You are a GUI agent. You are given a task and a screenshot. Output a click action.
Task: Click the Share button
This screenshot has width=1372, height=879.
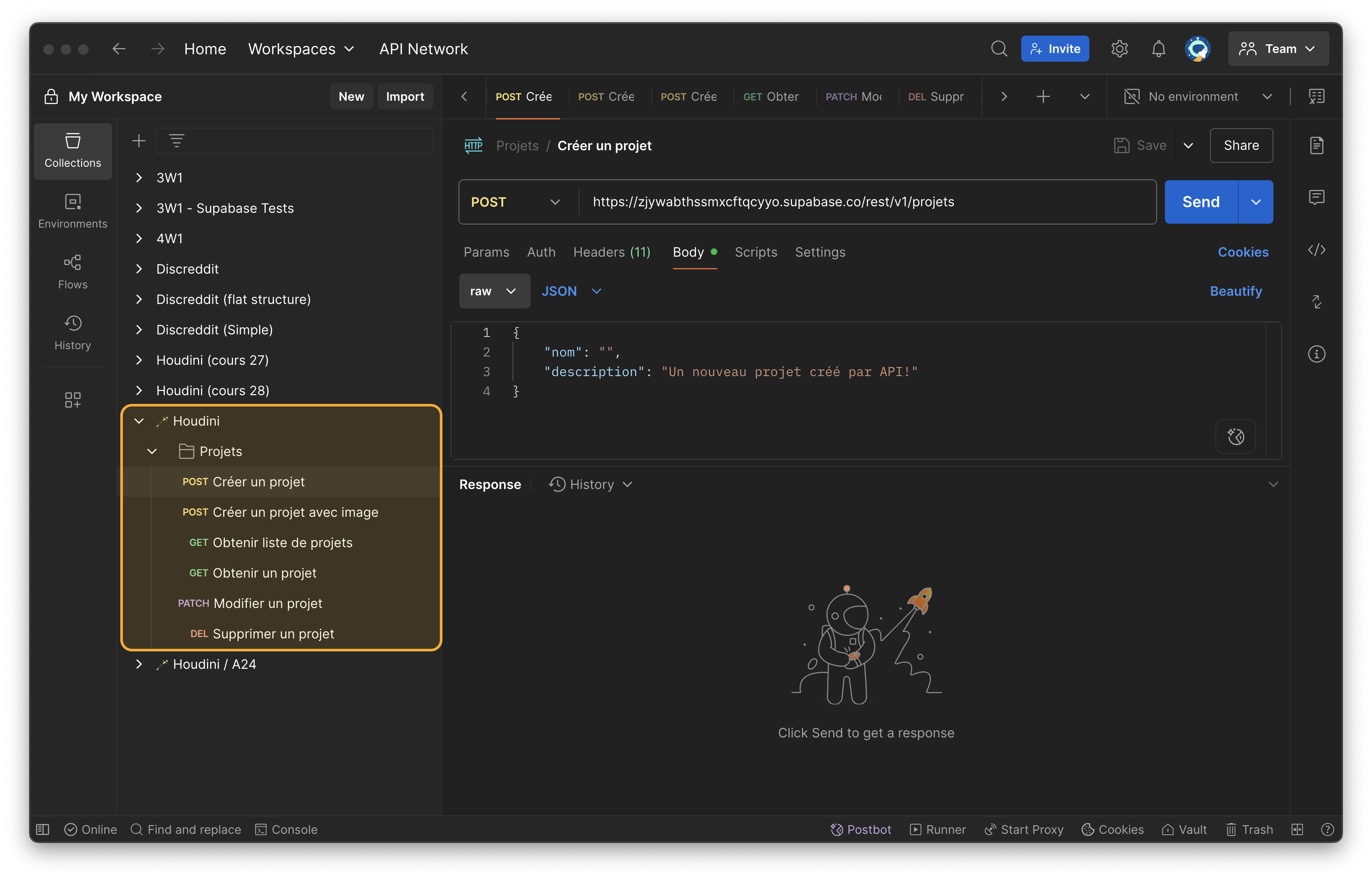pos(1241,145)
